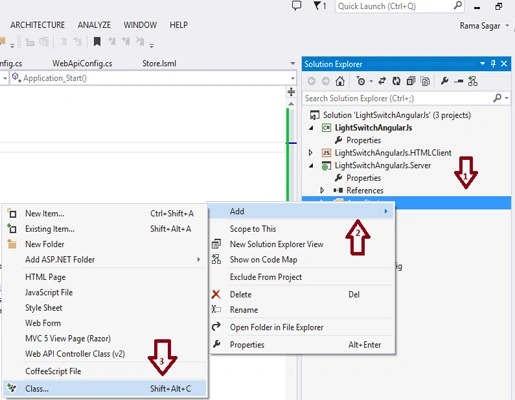The width and height of the screenshot is (515, 400).
Task: Open the ANALYZE menu
Action: (94, 25)
